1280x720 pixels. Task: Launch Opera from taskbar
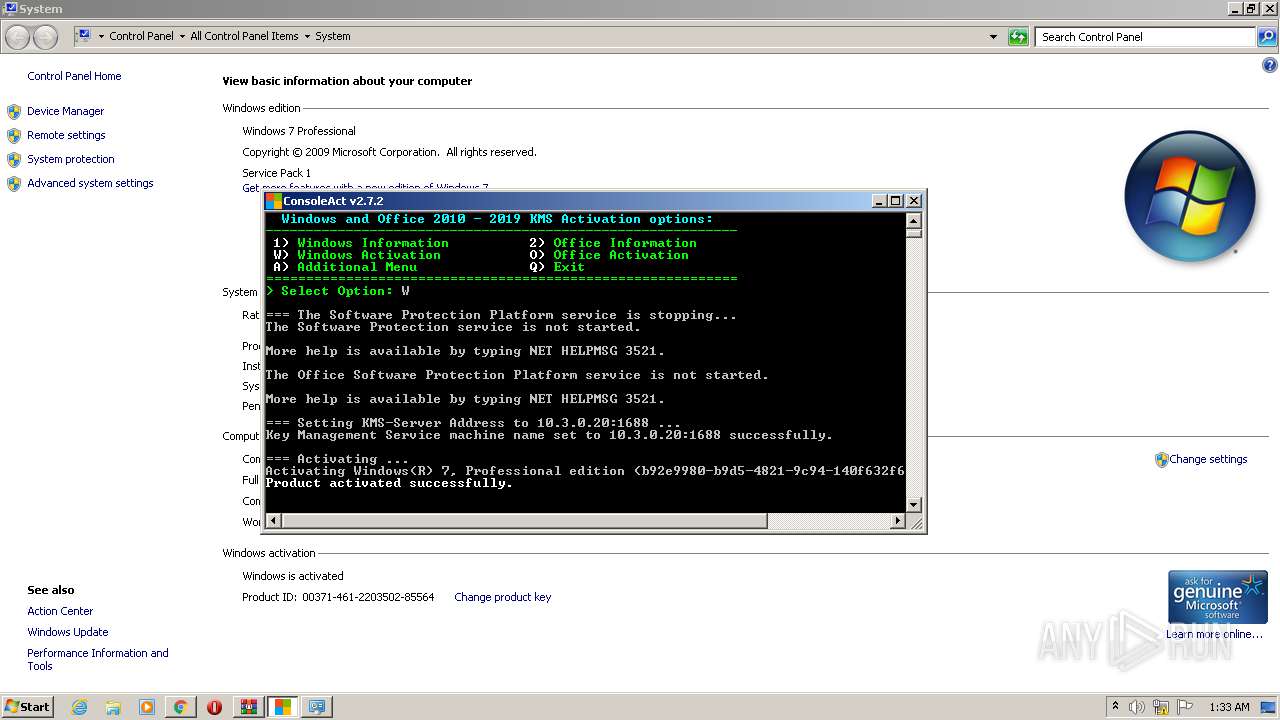click(x=214, y=707)
